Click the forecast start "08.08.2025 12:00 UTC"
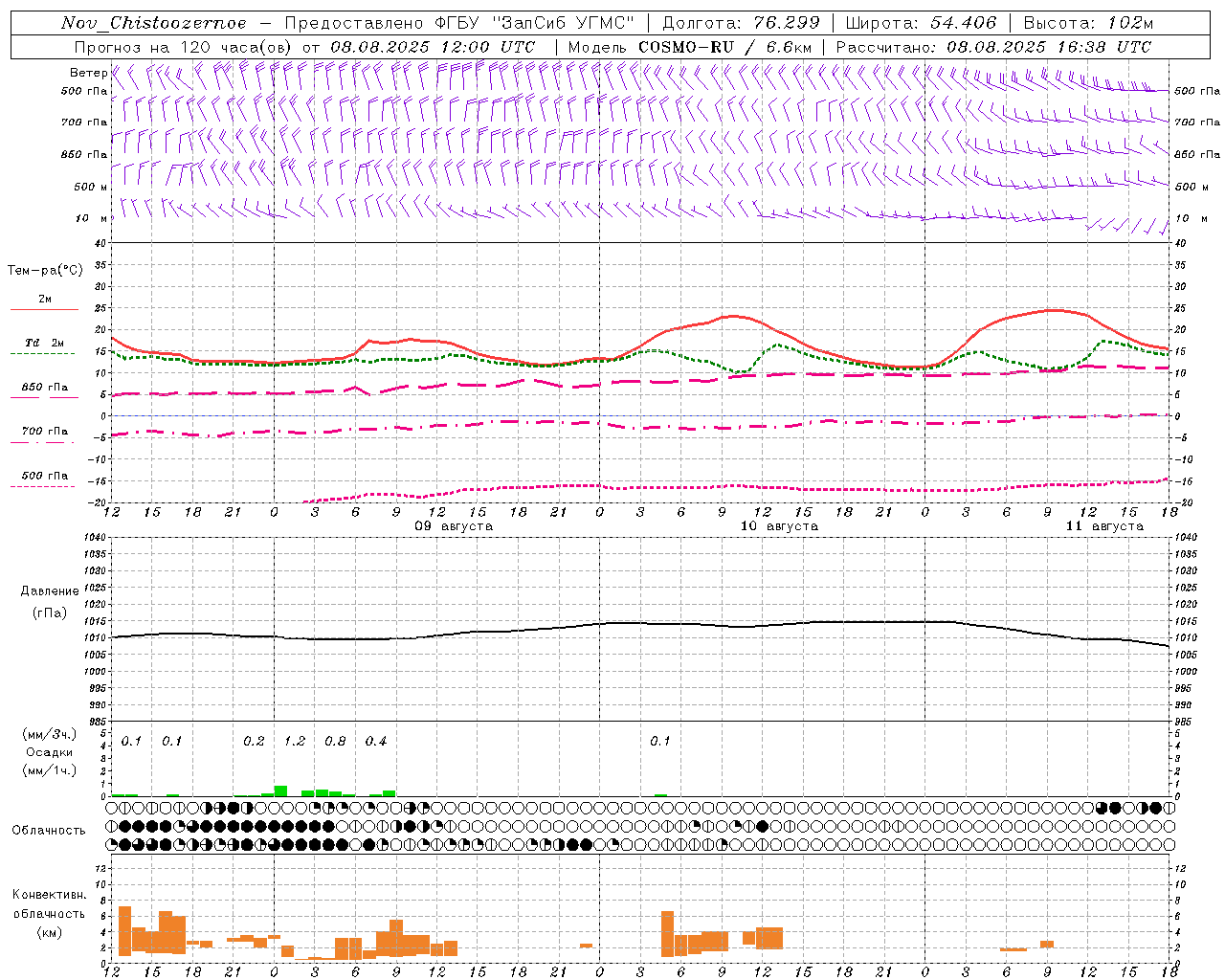The height and width of the screenshot is (980, 1225). (433, 47)
